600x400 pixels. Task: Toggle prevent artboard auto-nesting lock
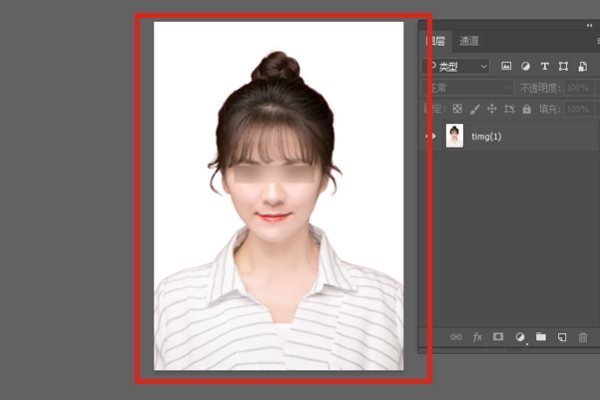[509, 109]
